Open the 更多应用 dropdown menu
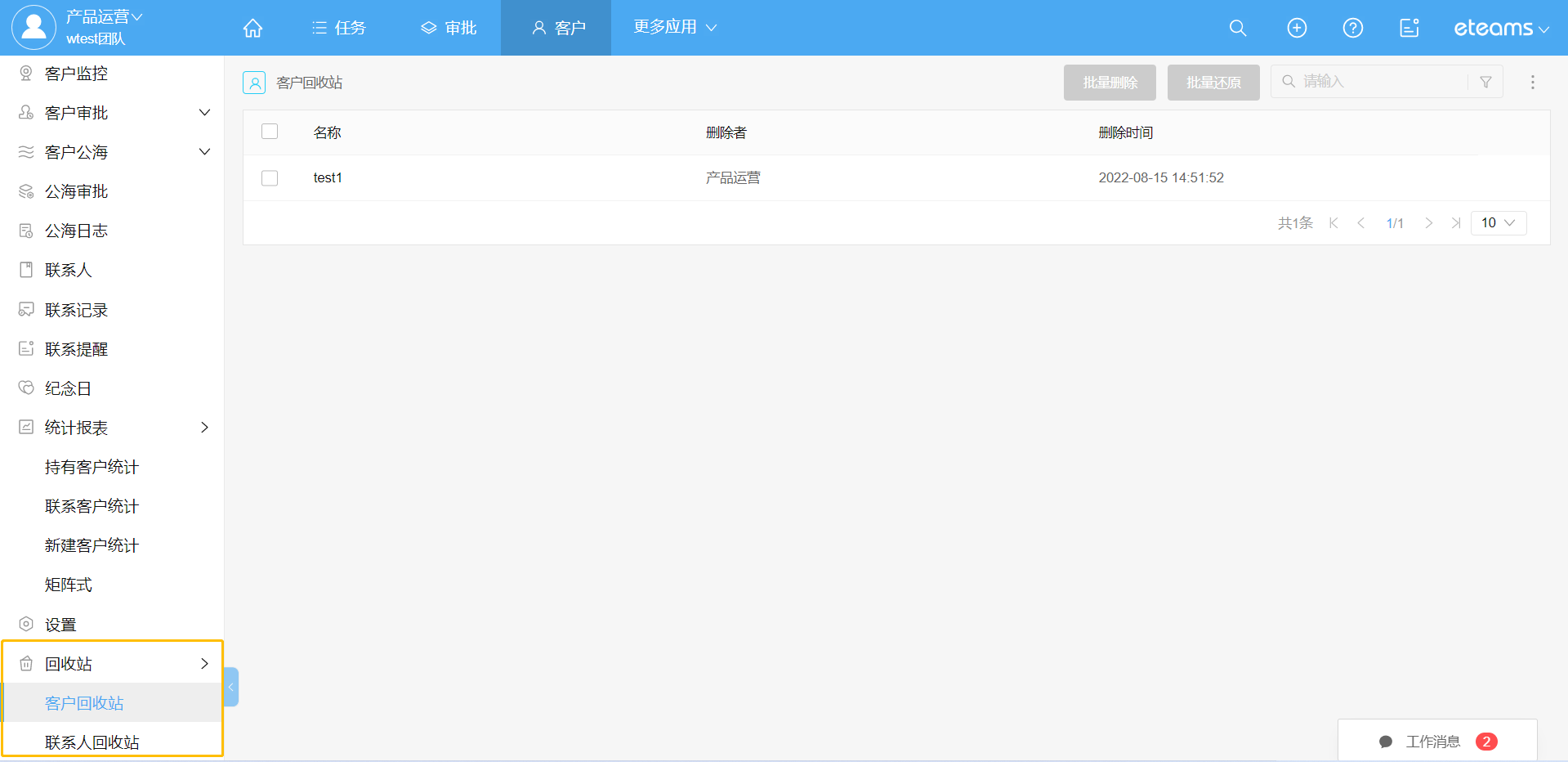Screen dimensions: 1568x762 (x=675, y=27)
